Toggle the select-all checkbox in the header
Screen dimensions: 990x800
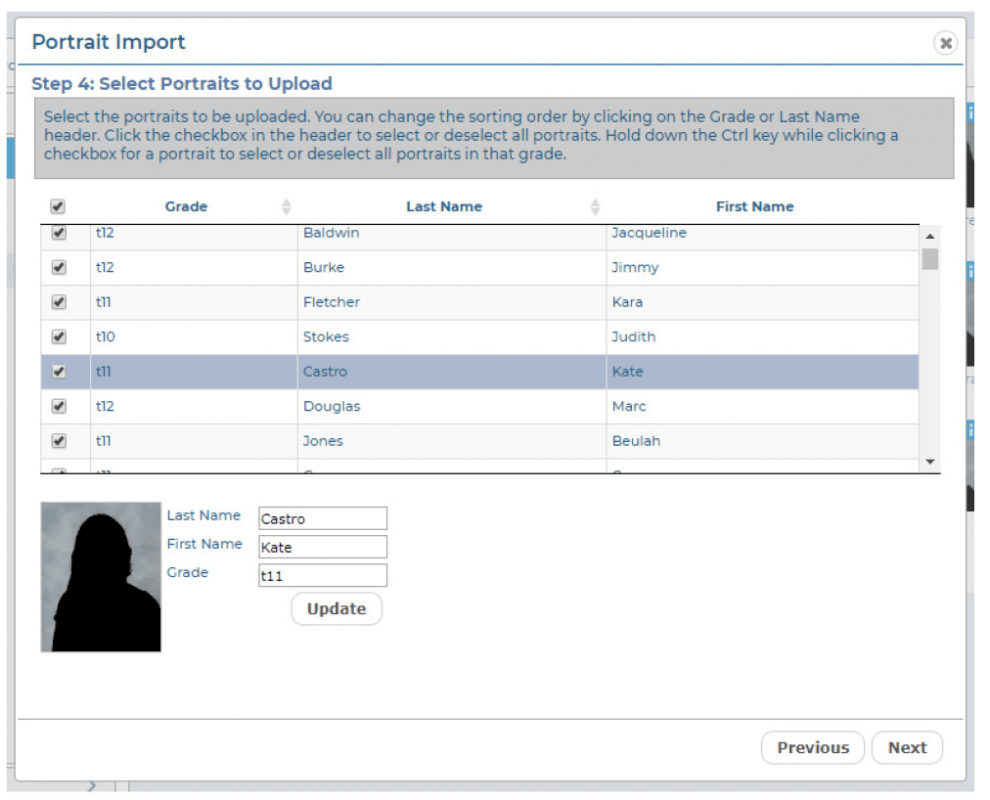pyautogui.click(x=58, y=207)
